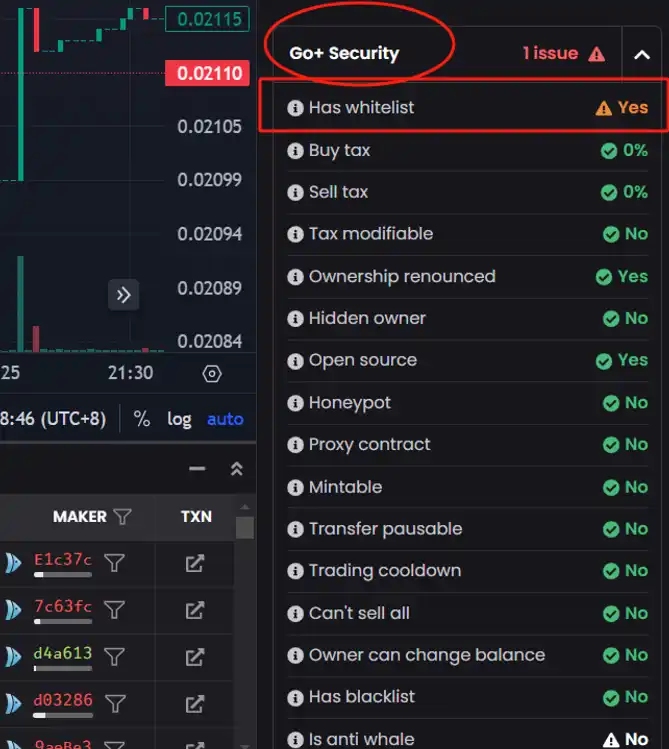Click the transactions list vertical scrollbar

[244, 600]
